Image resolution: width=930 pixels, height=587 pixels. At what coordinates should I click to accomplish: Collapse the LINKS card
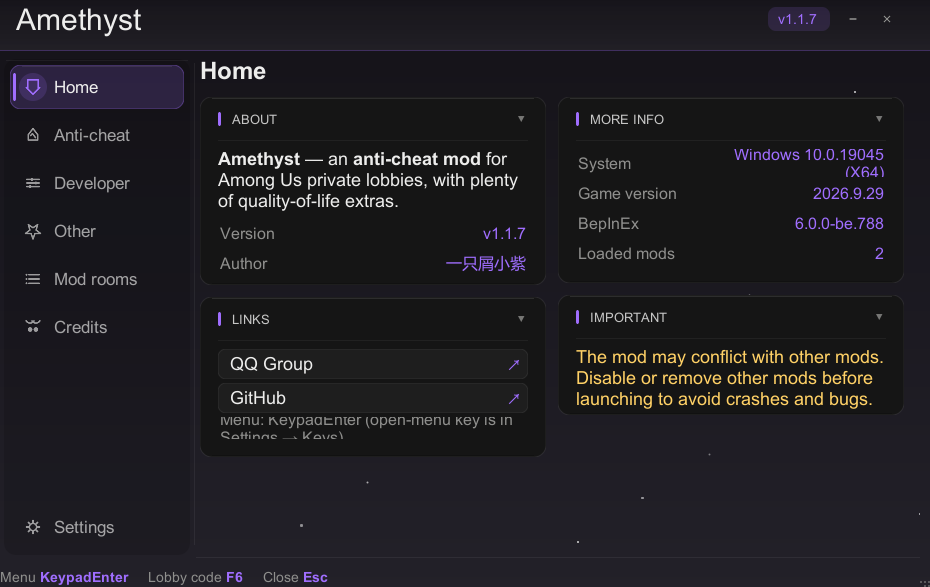point(521,319)
